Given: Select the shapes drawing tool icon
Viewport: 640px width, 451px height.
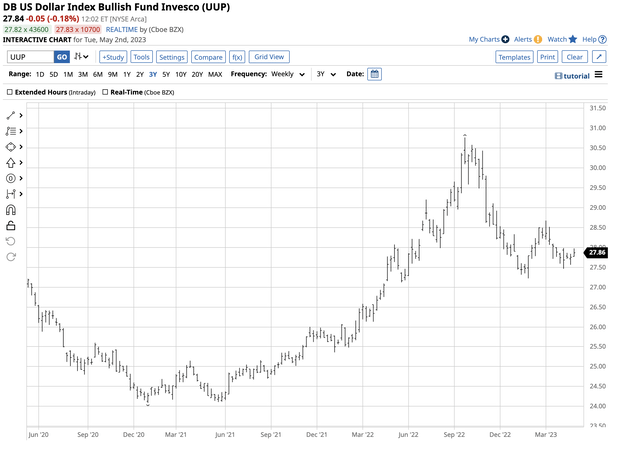Looking at the screenshot, I should (x=11, y=147).
